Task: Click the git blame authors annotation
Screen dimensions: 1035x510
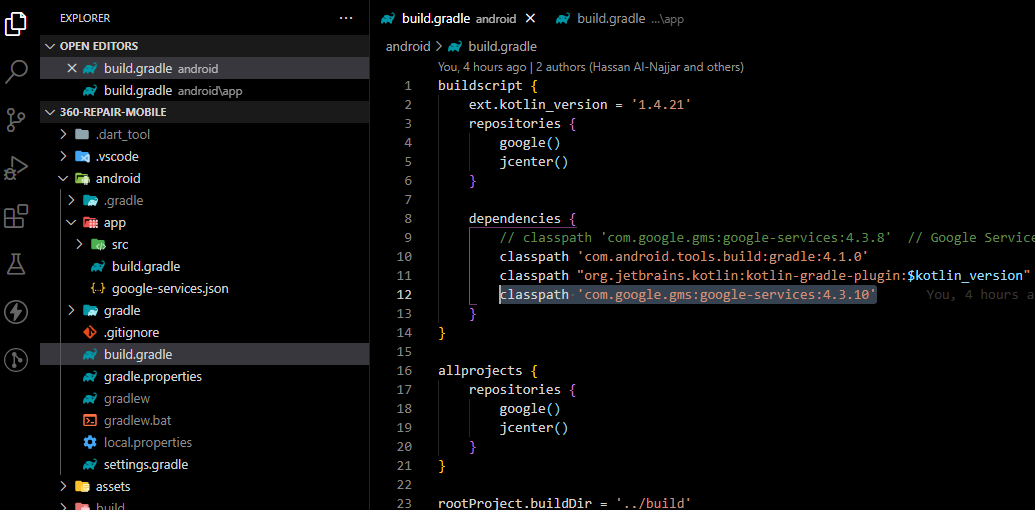Action: [x=590, y=67]
